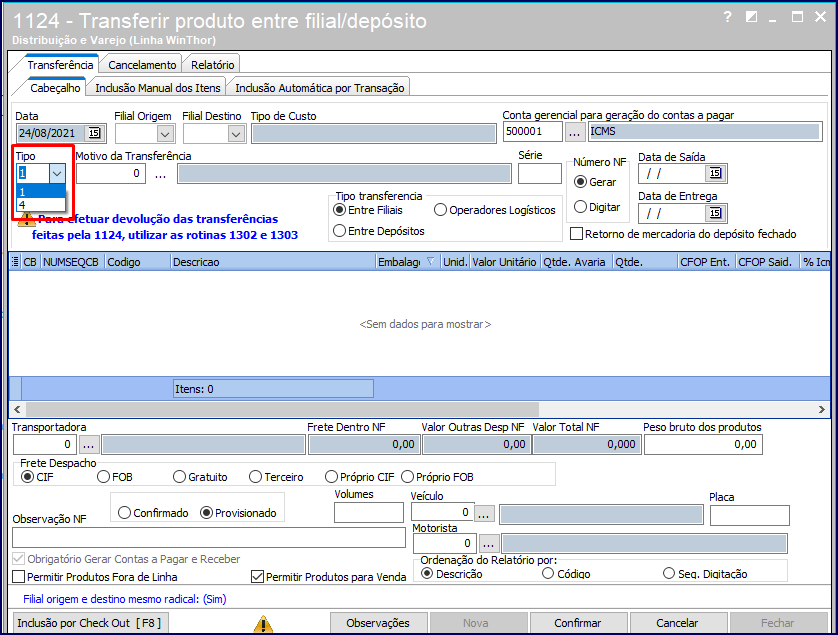
Task: Click Inclusão por Check Out F8 button
Action: click(x=89, y=623)
